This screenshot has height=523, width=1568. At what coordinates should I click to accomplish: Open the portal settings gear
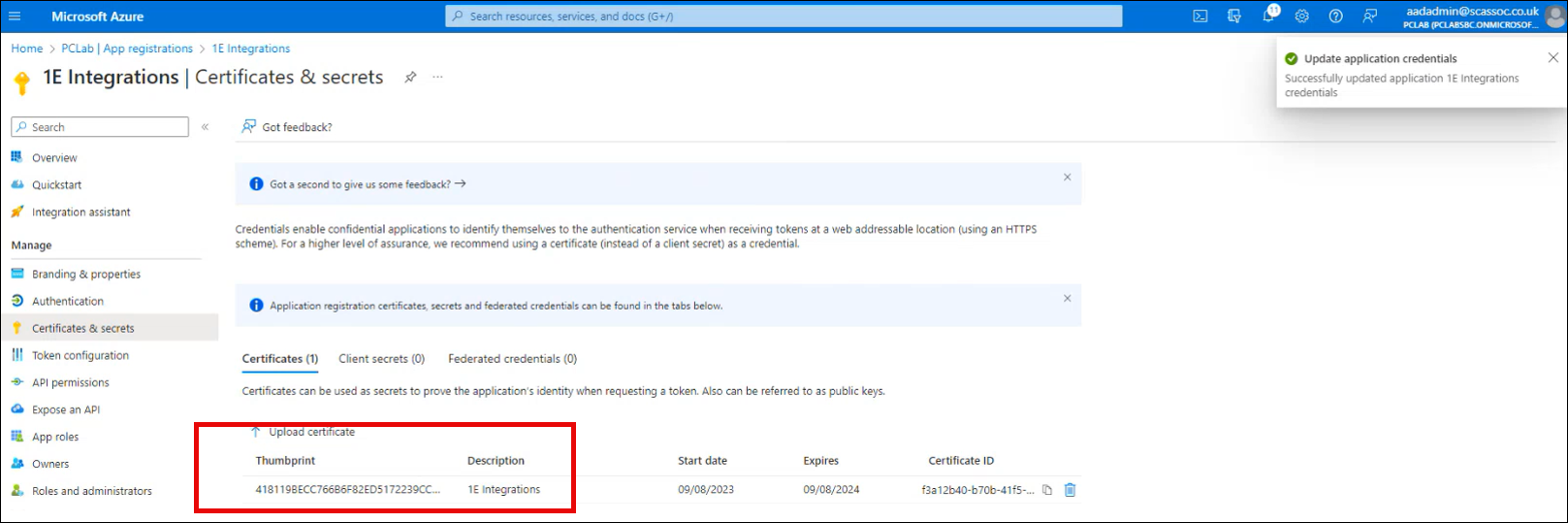click(x=1302, y=16)
